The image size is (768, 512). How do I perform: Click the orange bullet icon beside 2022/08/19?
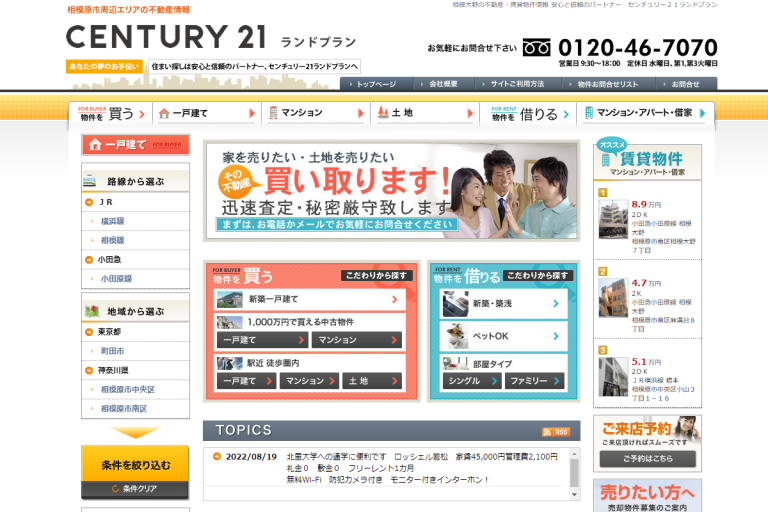coord(216,457)
